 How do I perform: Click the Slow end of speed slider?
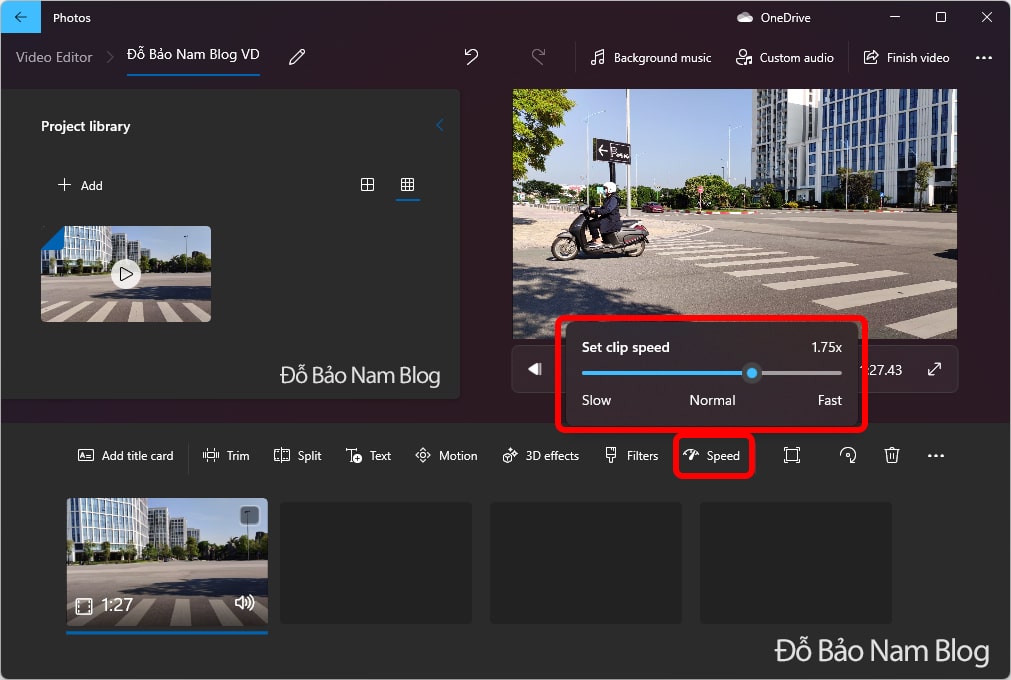tap(596, 400)
